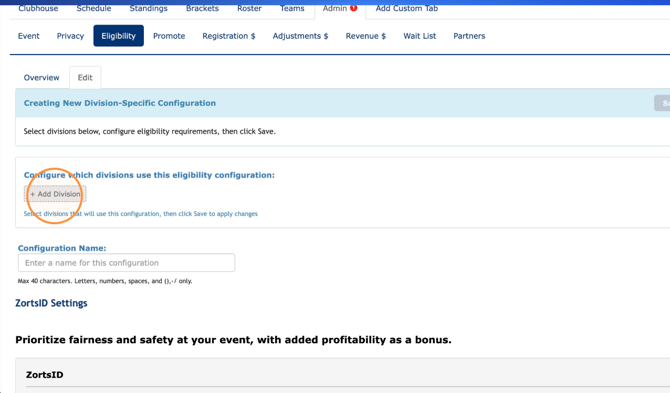This screenshot has height=393, width=670.
Task: Select the Edit sub-tab
Action: pyautogui.click(x=85, y=78)
